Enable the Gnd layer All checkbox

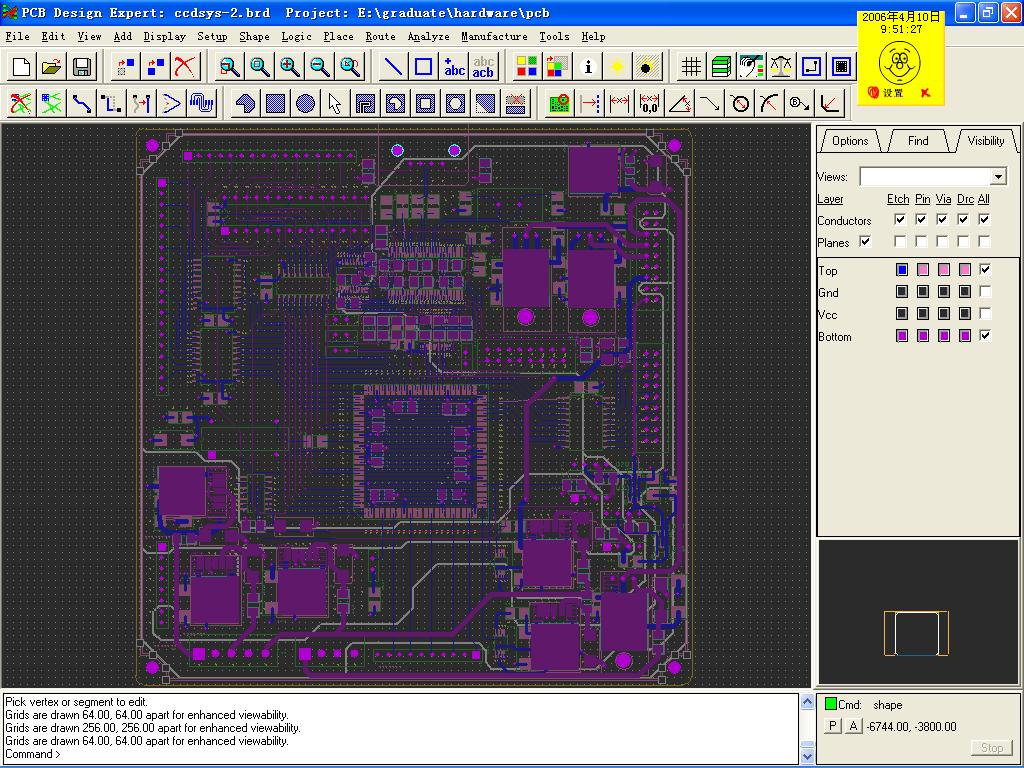coord(985,292)
